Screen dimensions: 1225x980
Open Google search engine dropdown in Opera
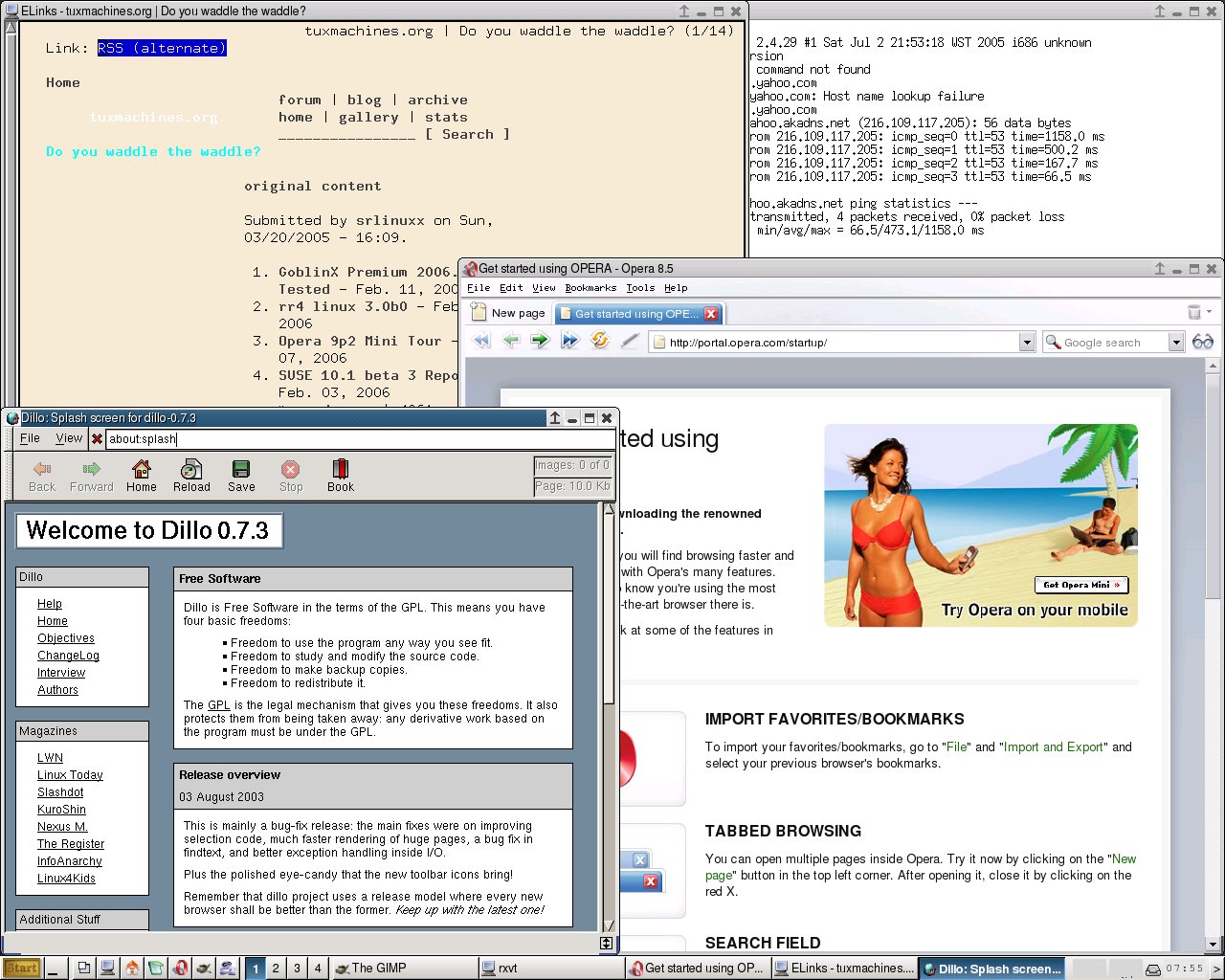[x=1176, y=342]
